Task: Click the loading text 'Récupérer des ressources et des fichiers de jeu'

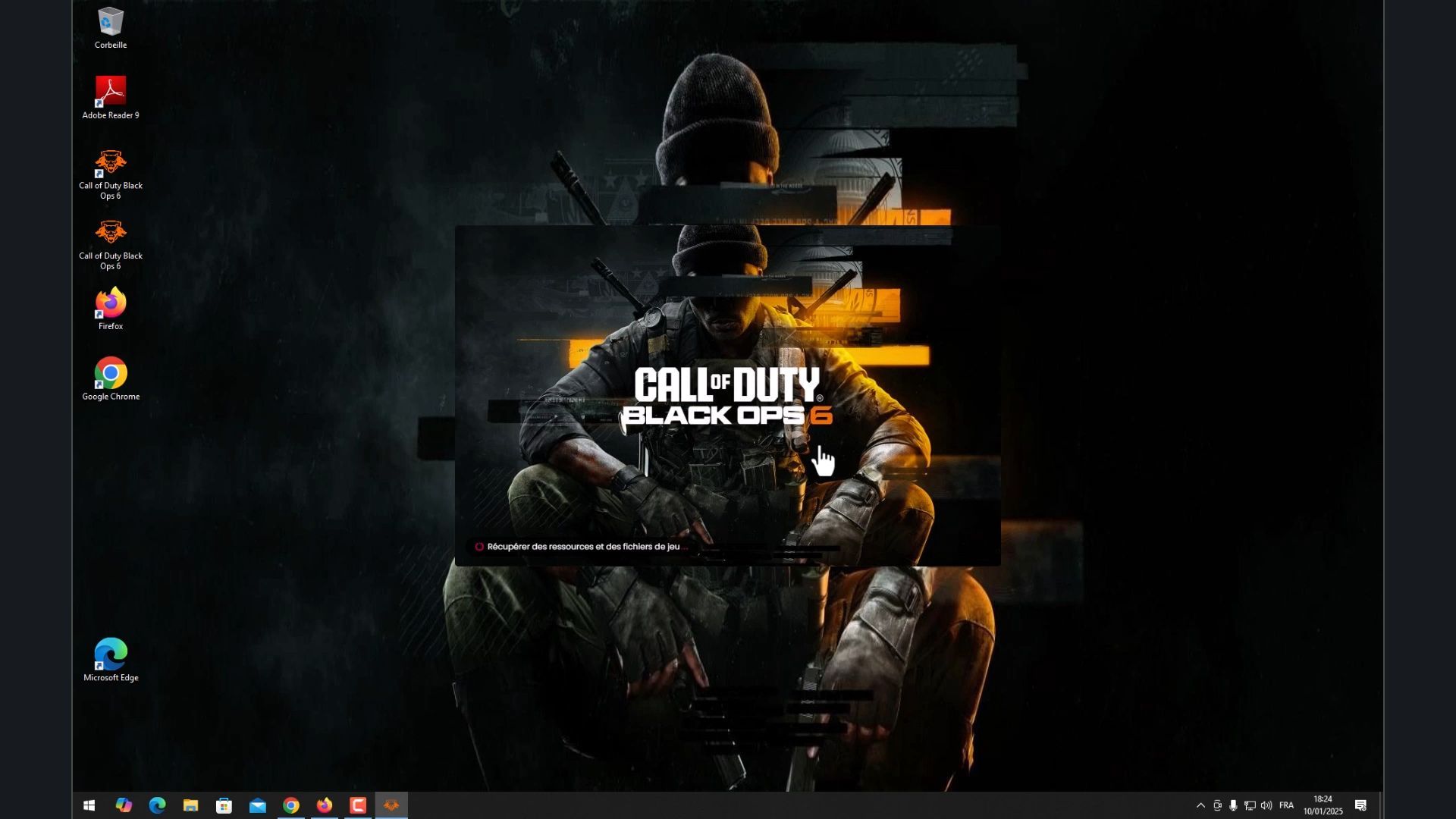Action: click(x=583, y=547)
